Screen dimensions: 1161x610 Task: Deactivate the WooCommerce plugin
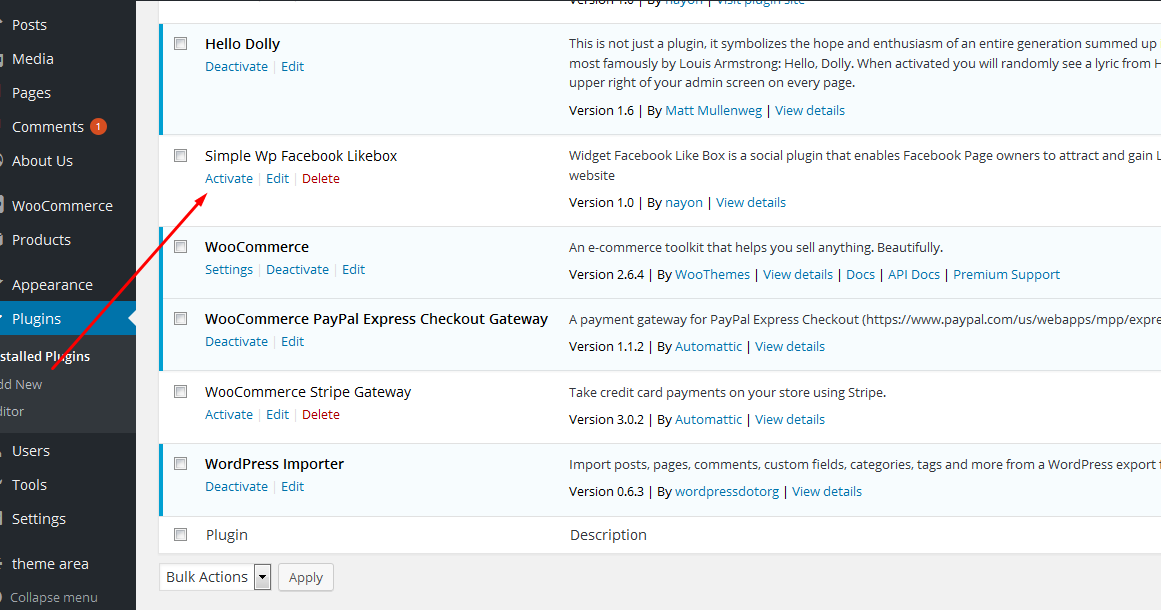[298, 269]
